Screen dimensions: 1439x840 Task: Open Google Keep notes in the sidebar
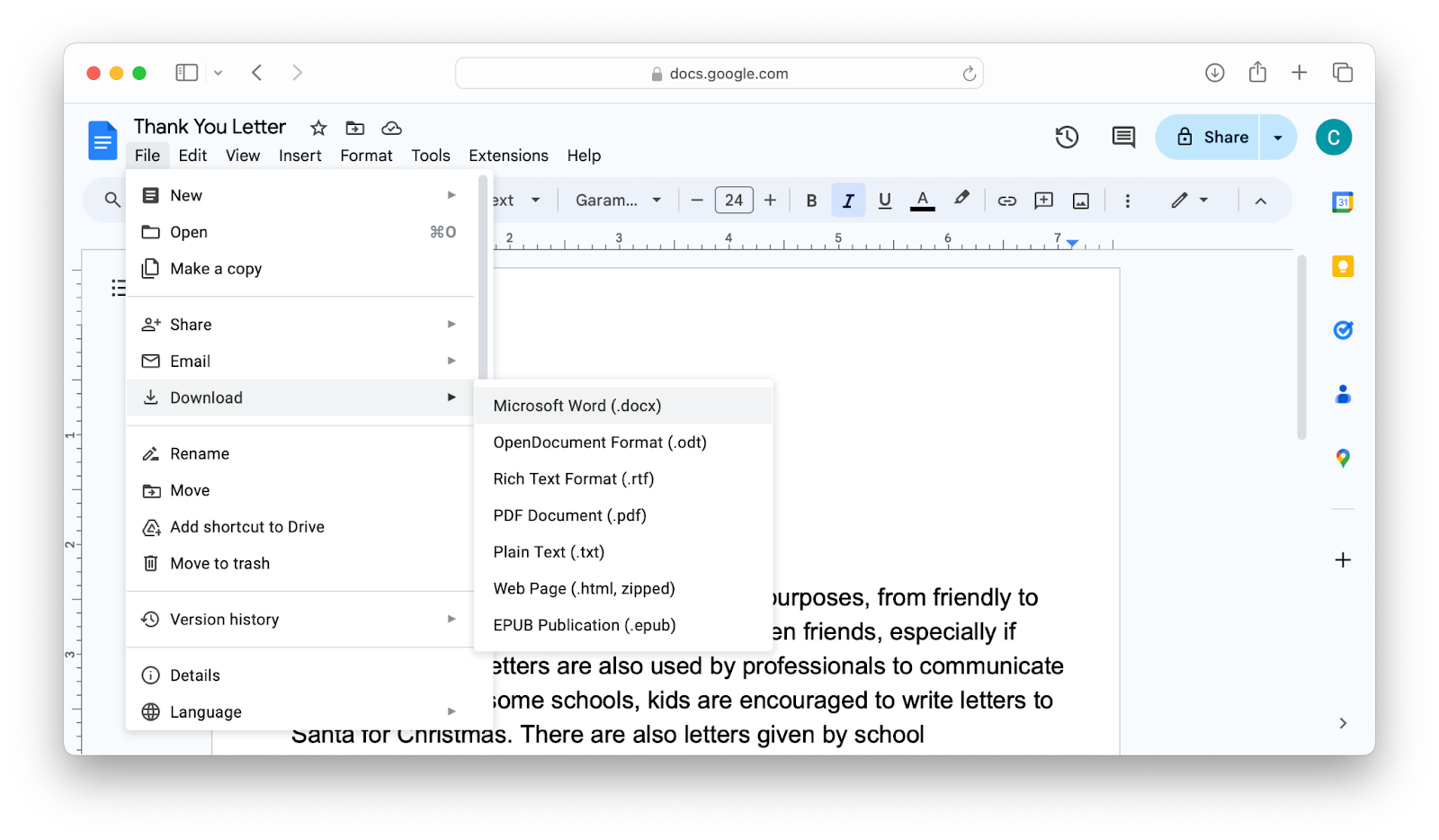tap(1342, 265)
